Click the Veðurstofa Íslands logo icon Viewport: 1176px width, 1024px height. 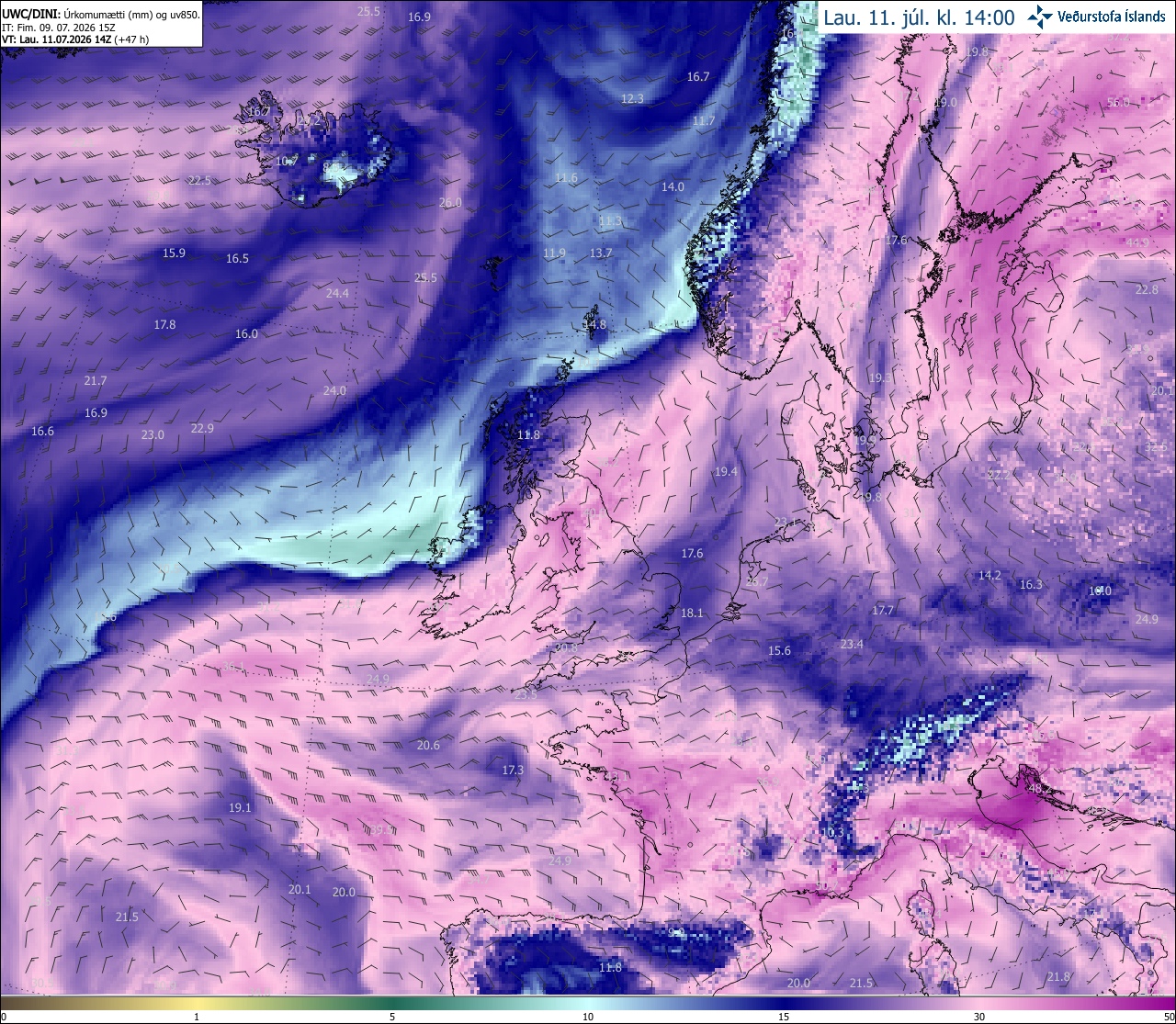[1039, 17]
